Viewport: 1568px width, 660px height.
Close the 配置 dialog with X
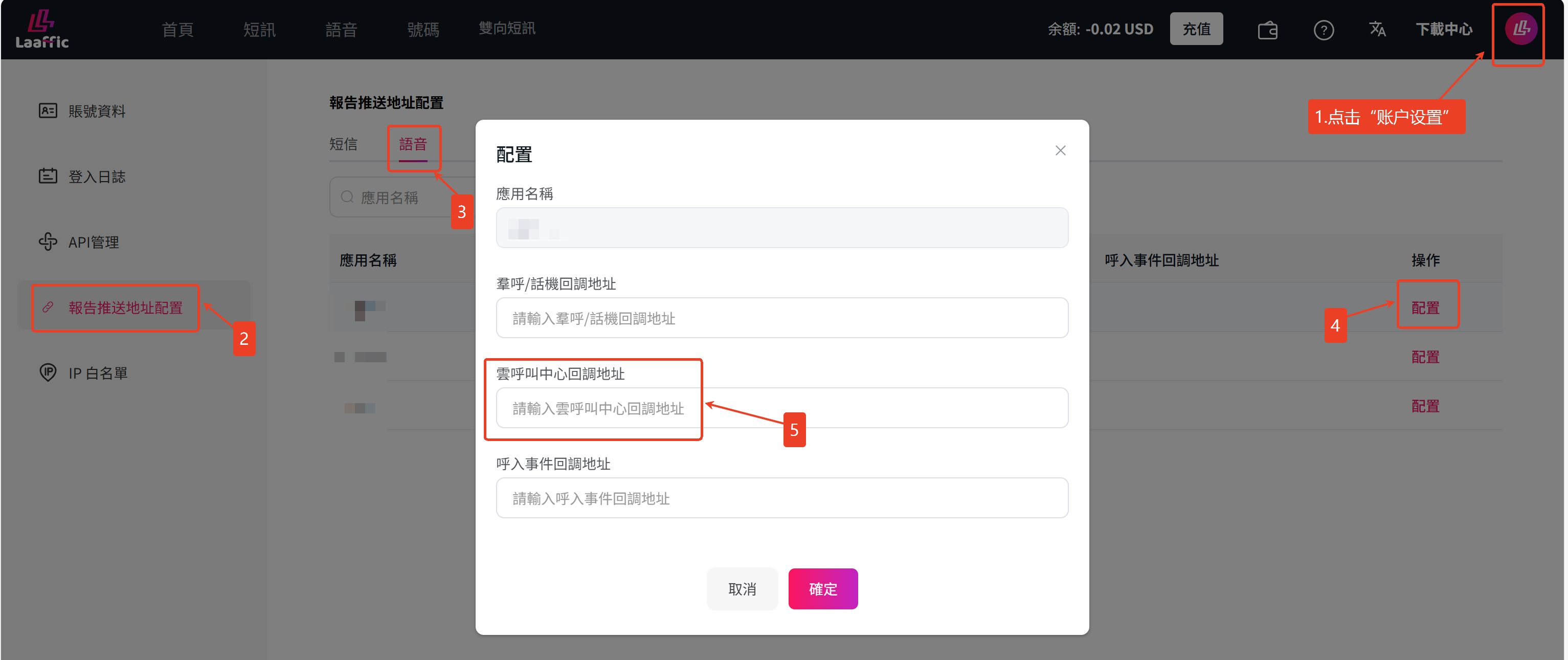tap(1060, 150)
